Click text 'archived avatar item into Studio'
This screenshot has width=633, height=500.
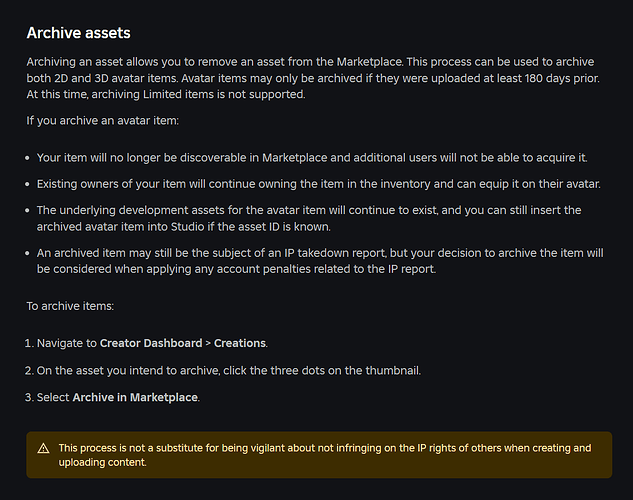tap(121, 227)
